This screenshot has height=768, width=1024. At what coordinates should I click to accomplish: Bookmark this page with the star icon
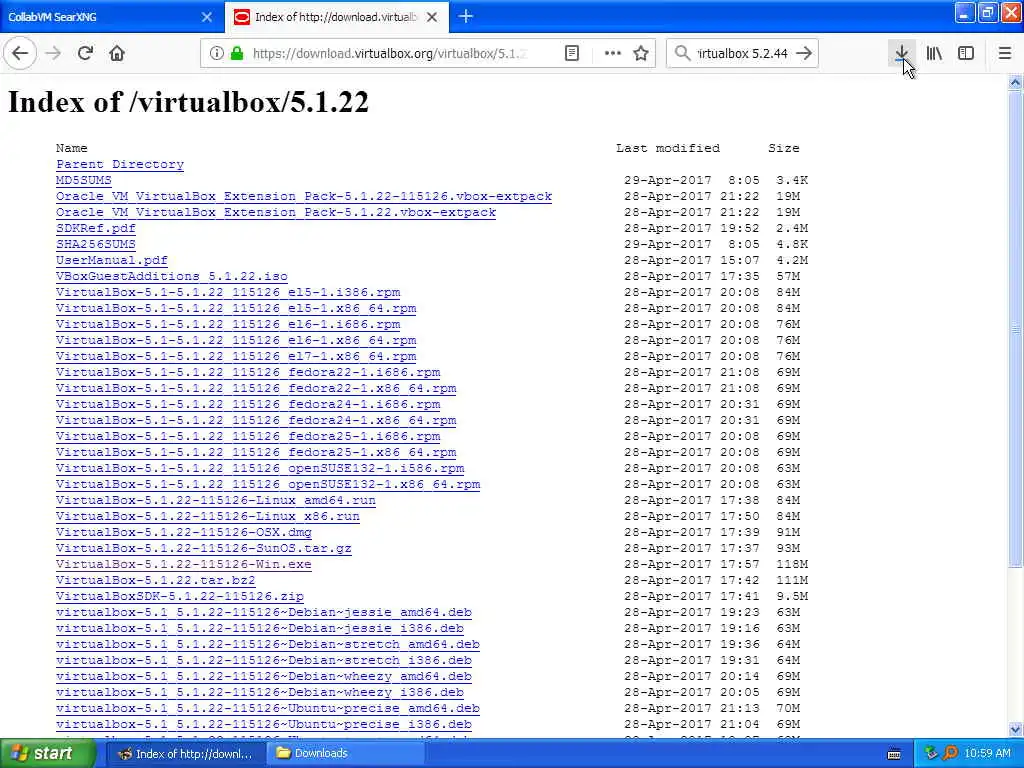point(641,54)
